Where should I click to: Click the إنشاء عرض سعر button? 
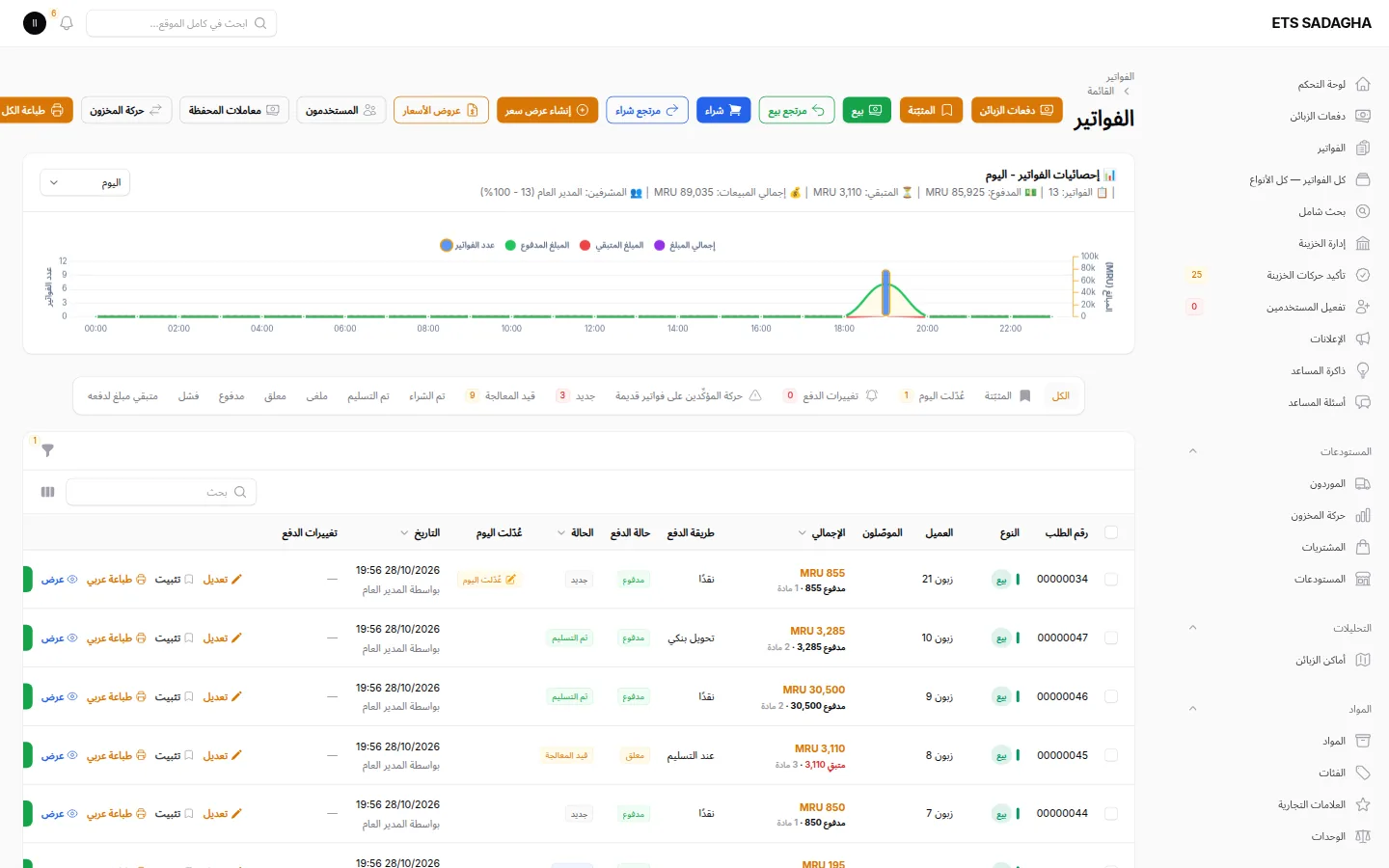[x=547, y=111]
